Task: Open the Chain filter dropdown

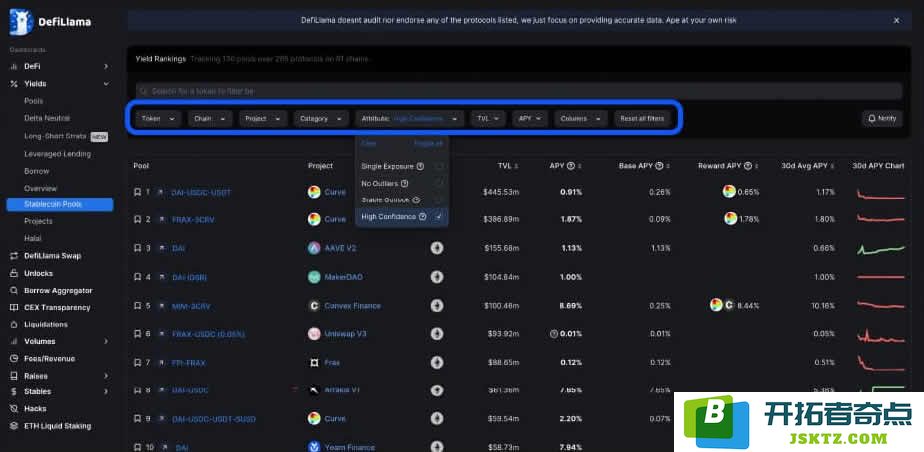Action: [210, 118]
